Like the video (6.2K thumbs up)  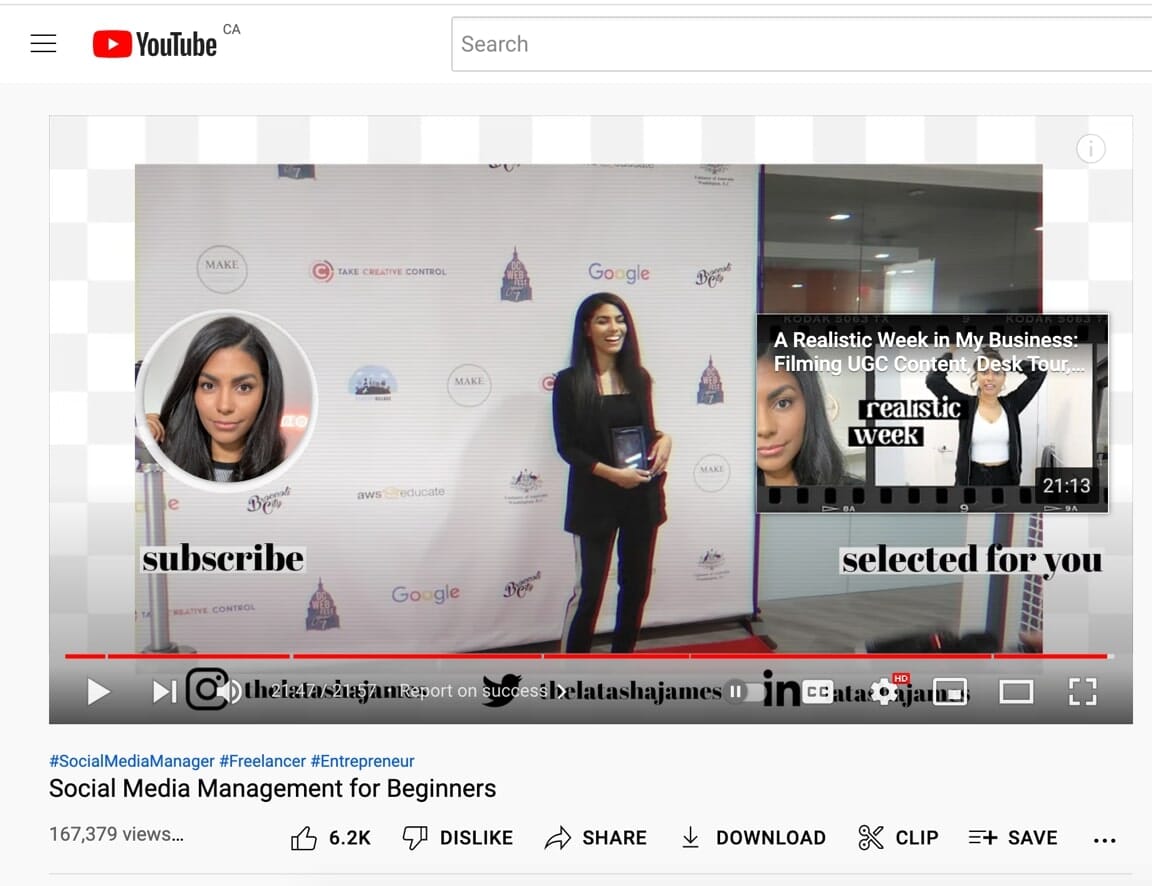331,838
